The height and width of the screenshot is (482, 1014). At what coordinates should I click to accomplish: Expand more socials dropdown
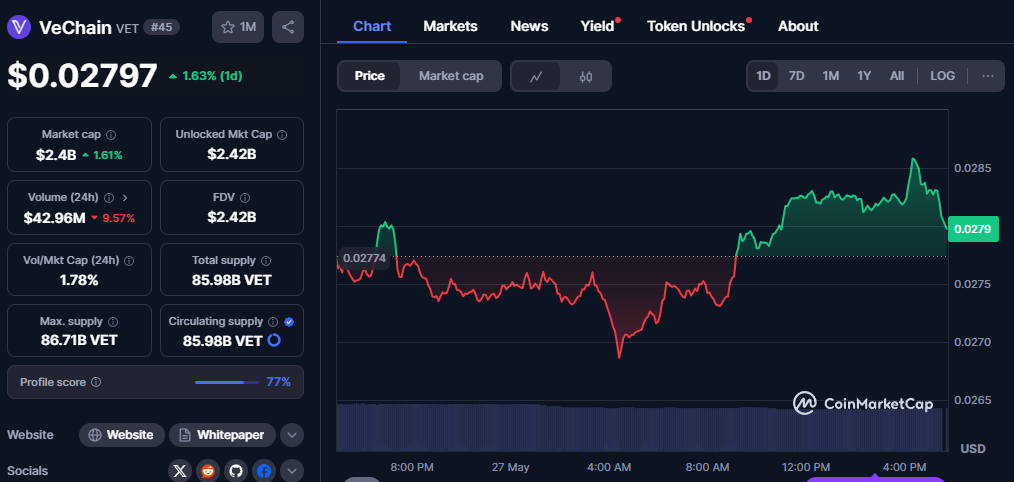tap(292, 471)
